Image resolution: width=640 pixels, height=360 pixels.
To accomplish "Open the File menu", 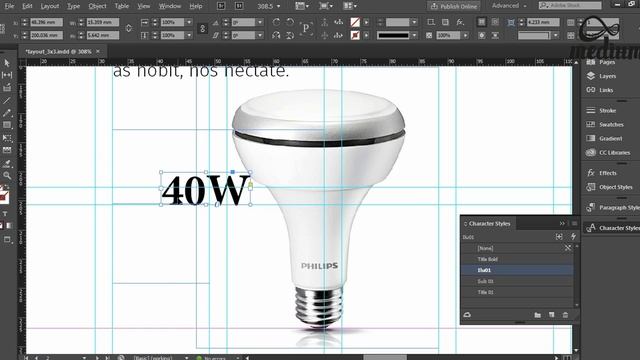I will pyautogui.click(x=9, y=6).
